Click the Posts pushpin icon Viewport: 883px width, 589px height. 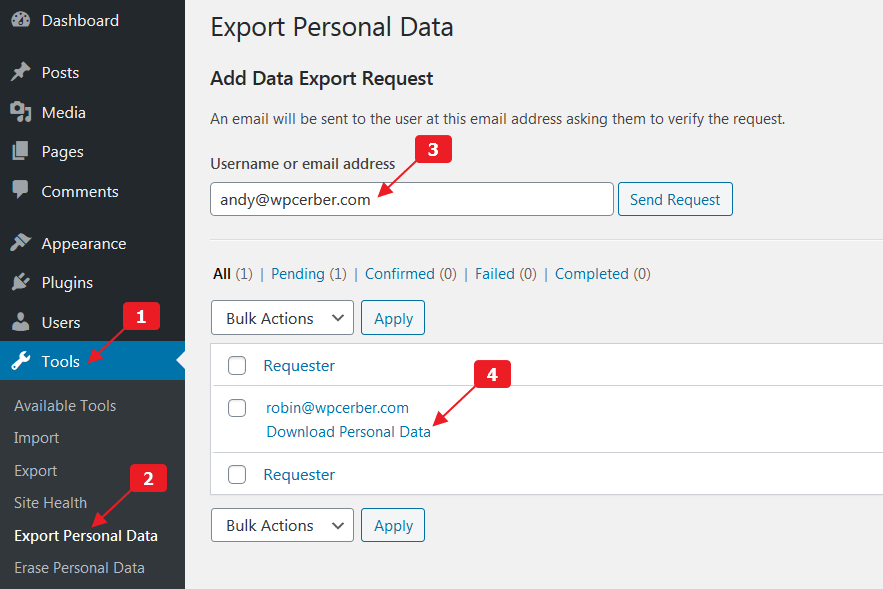coord(21,72)
